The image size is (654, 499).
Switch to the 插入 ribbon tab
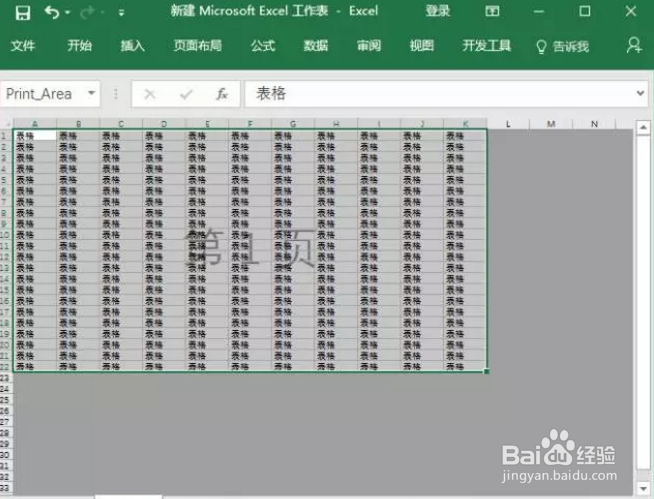point(132,45)
